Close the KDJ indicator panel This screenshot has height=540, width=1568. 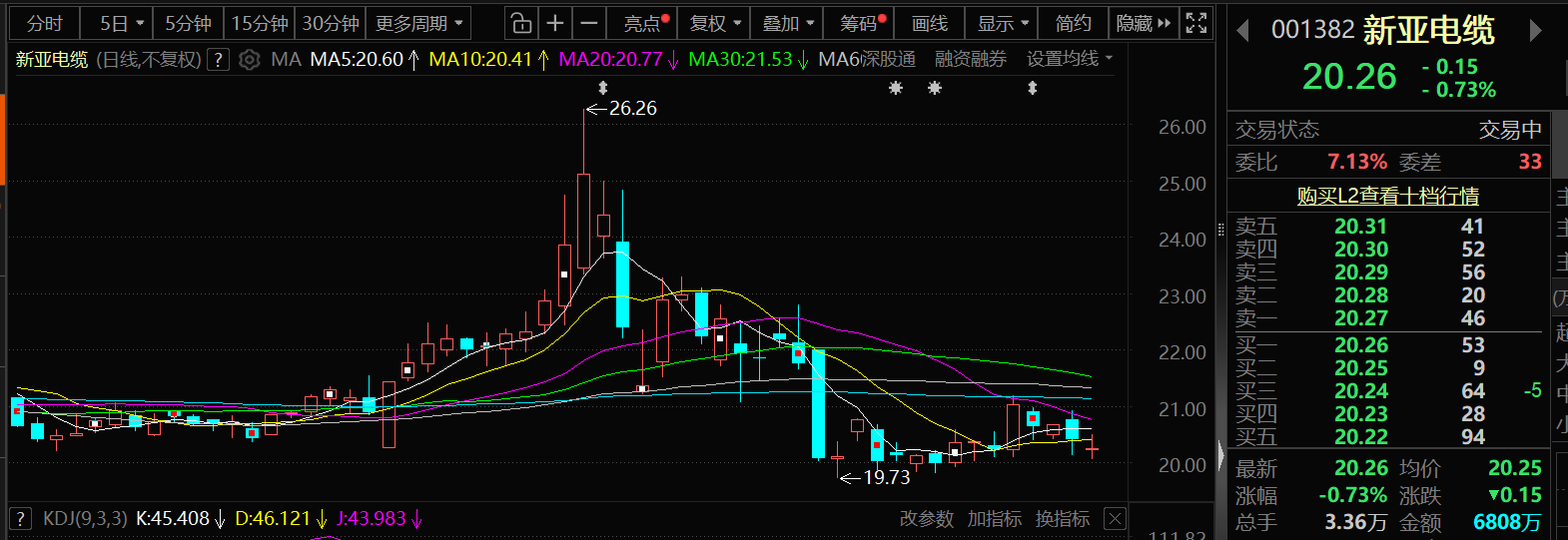1115,519
